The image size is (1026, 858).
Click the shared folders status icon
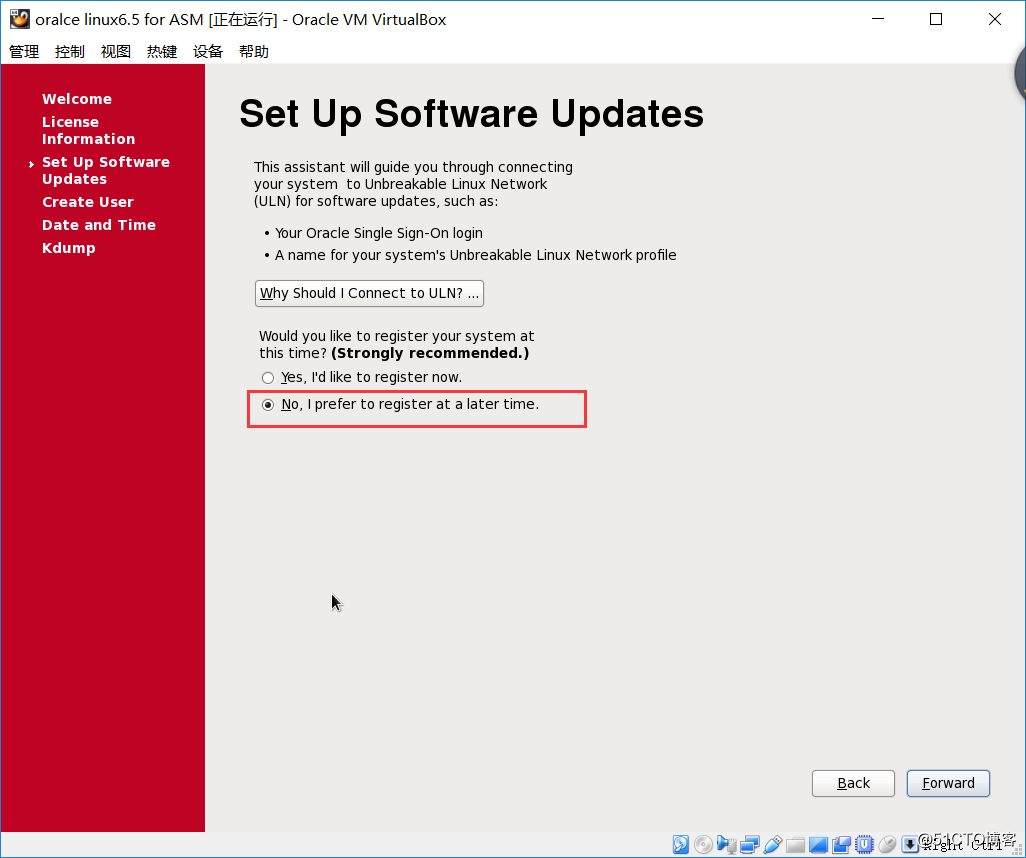795,844
